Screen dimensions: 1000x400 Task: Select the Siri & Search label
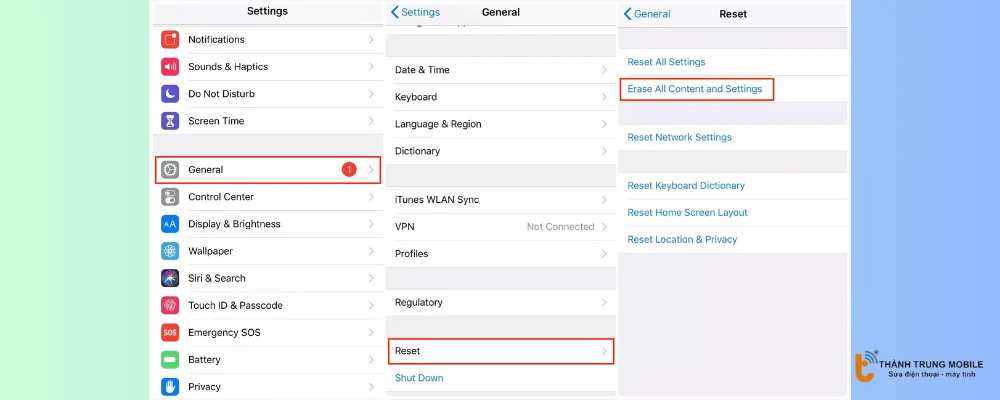217,278
